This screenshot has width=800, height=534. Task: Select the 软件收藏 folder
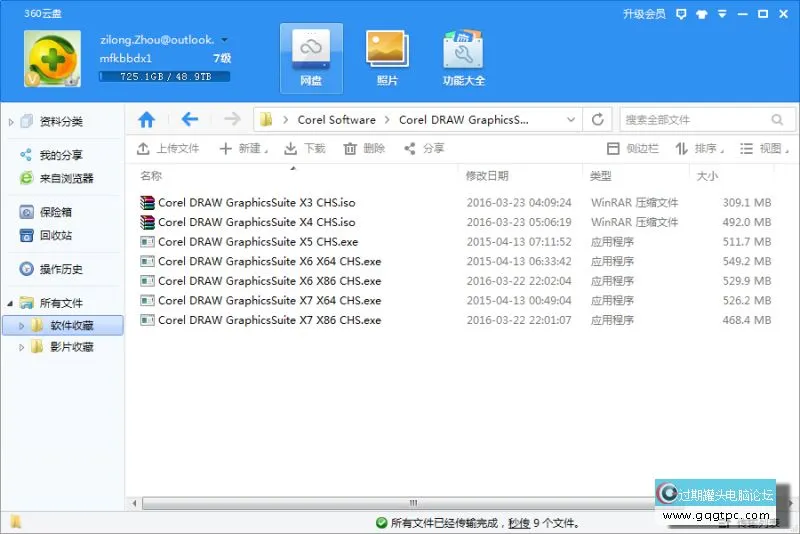click(71, 325)
